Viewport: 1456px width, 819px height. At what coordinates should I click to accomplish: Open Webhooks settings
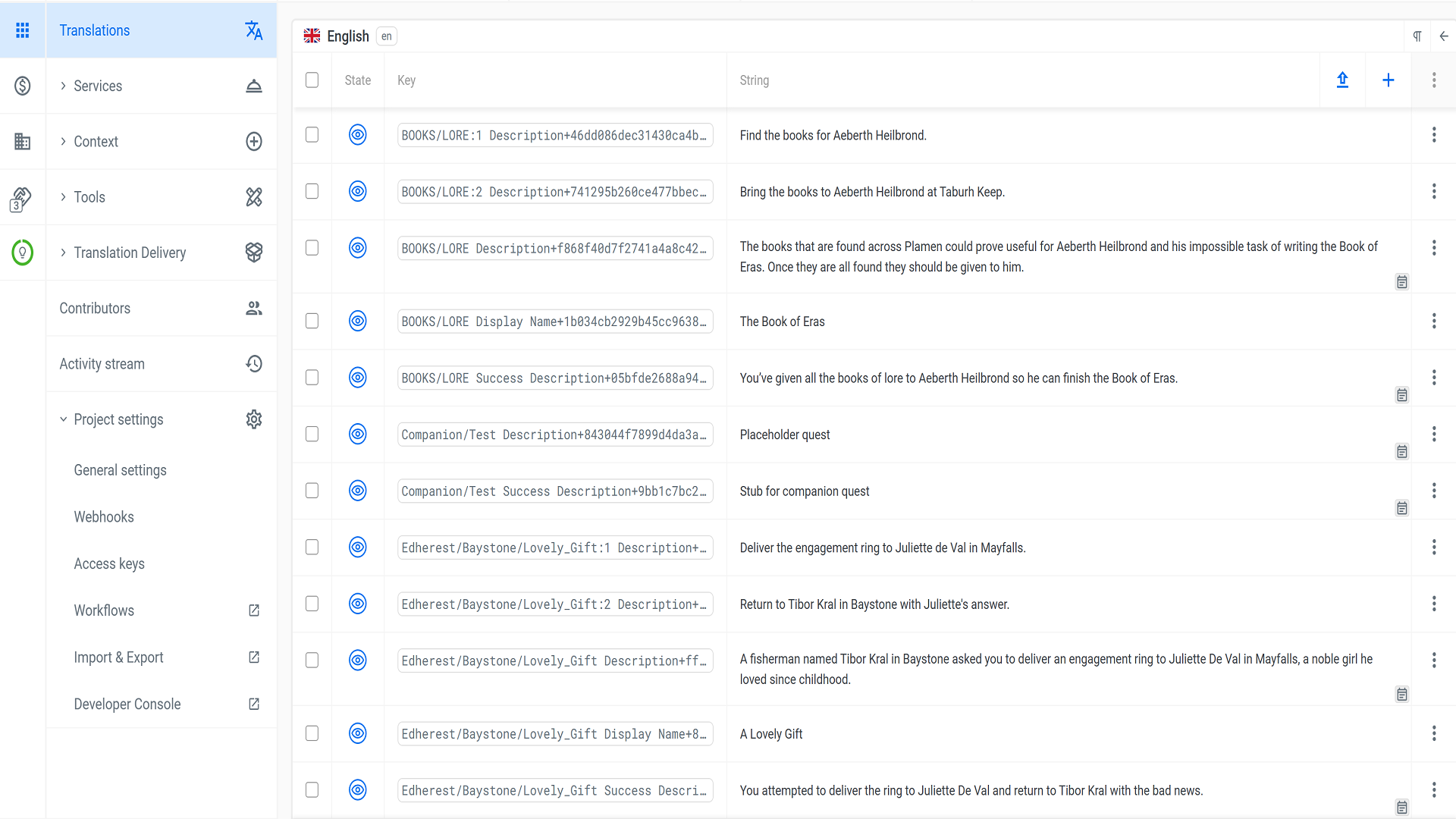coord(104,517)
